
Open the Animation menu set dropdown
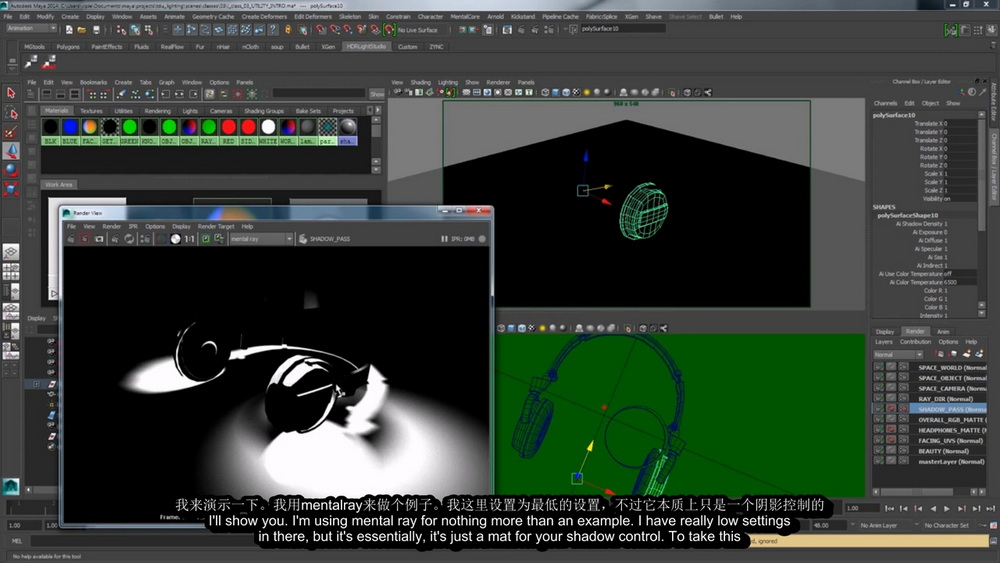[x=31, y=29]
